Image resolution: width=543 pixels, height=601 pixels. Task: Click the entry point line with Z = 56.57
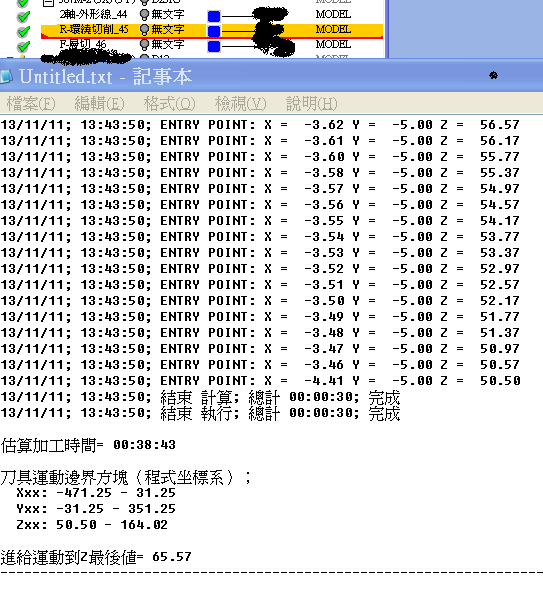click(260, 125)
